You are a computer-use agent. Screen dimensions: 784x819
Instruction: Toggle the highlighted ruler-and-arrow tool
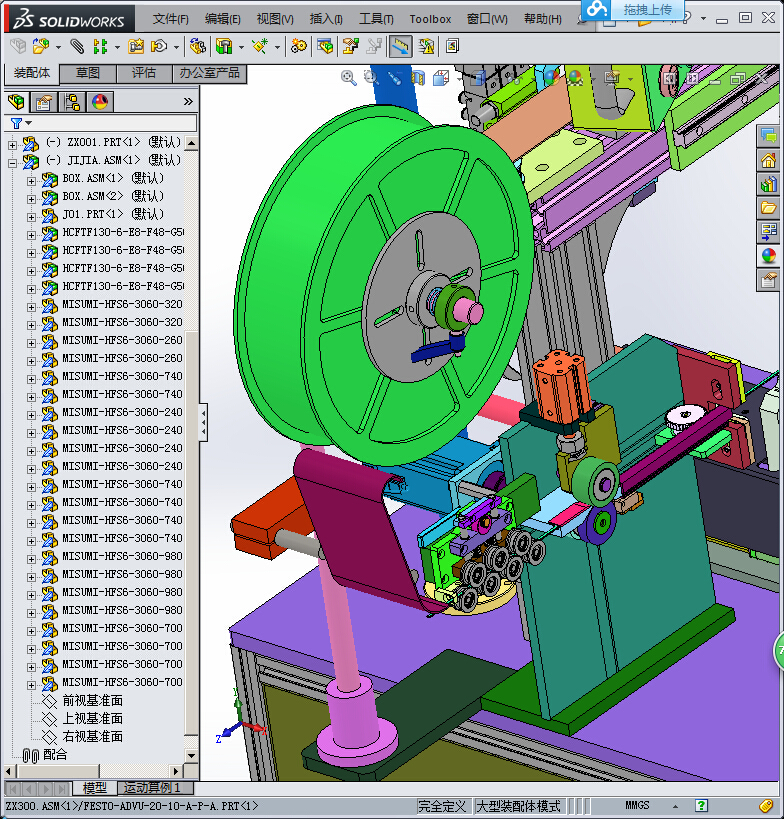pos(400,46)
